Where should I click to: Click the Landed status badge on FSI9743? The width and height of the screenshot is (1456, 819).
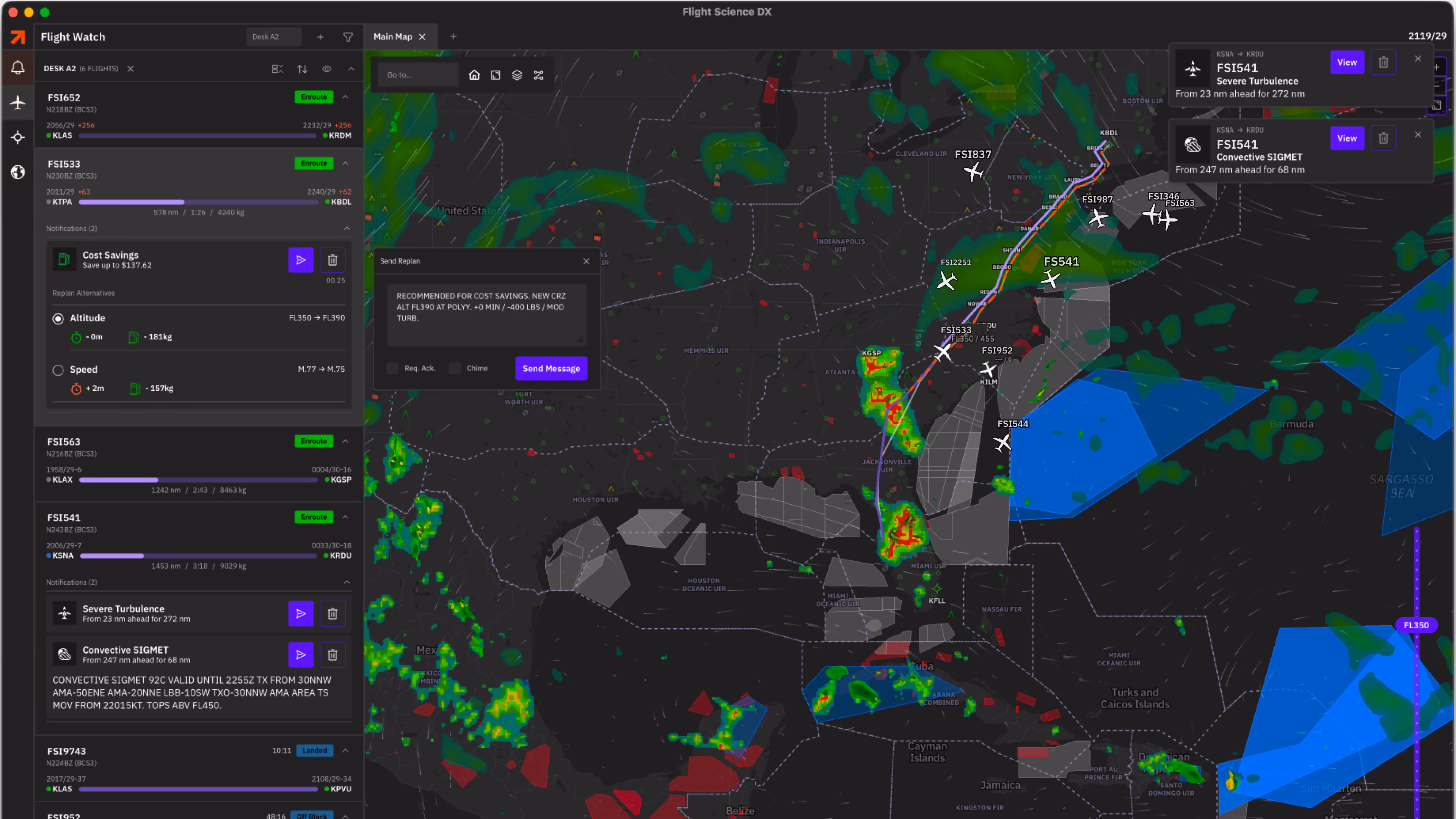[314, 751]
